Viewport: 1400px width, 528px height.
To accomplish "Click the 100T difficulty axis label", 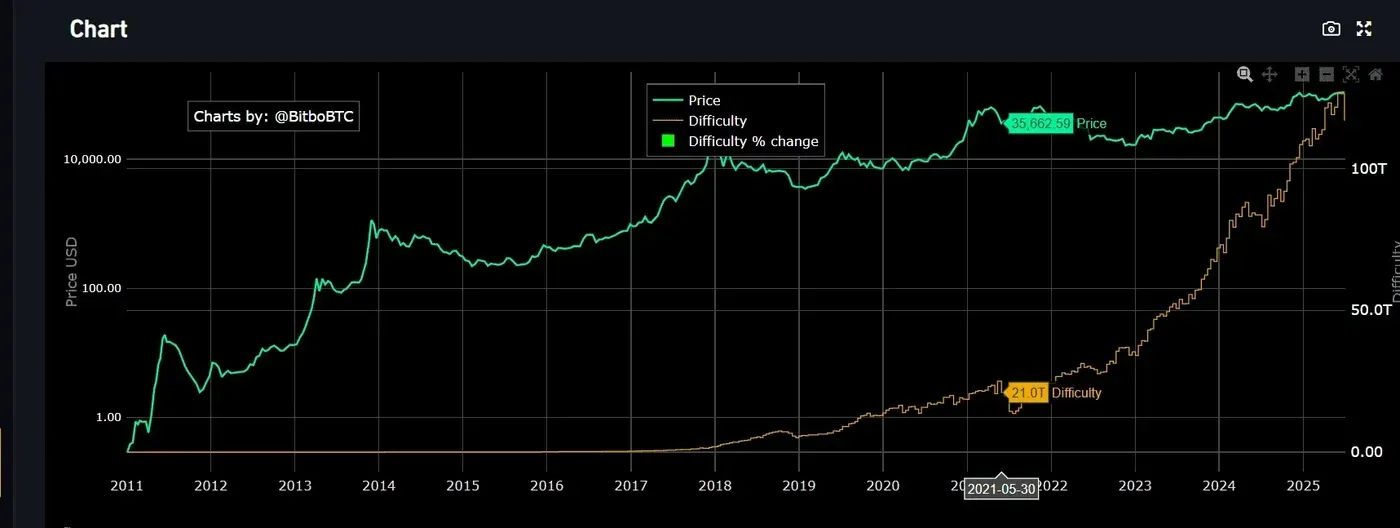I will (x=1369, y=169).
